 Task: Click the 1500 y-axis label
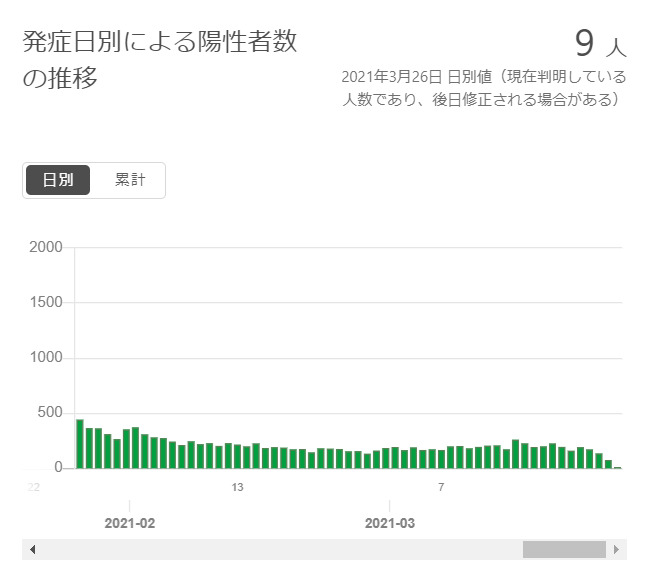(x=46, y=303)
